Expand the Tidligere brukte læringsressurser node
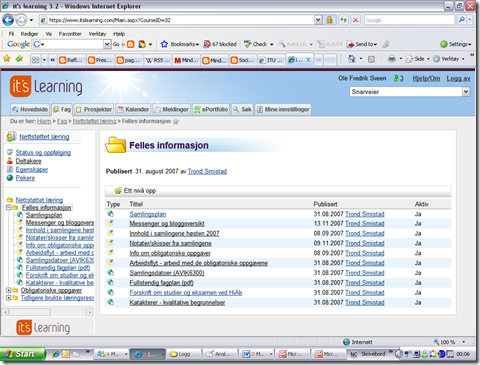This screenshot has width=480, height=365. coord(8,297)
